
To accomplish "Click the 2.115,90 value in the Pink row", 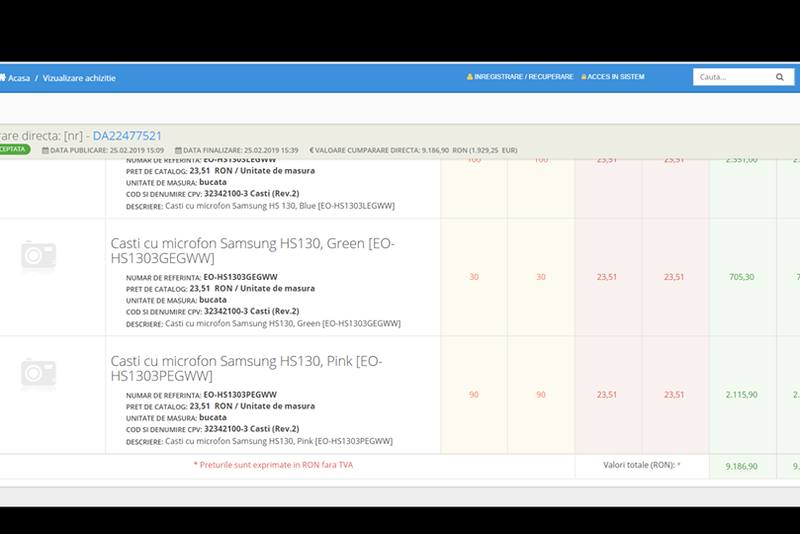I will coord(742,394).
